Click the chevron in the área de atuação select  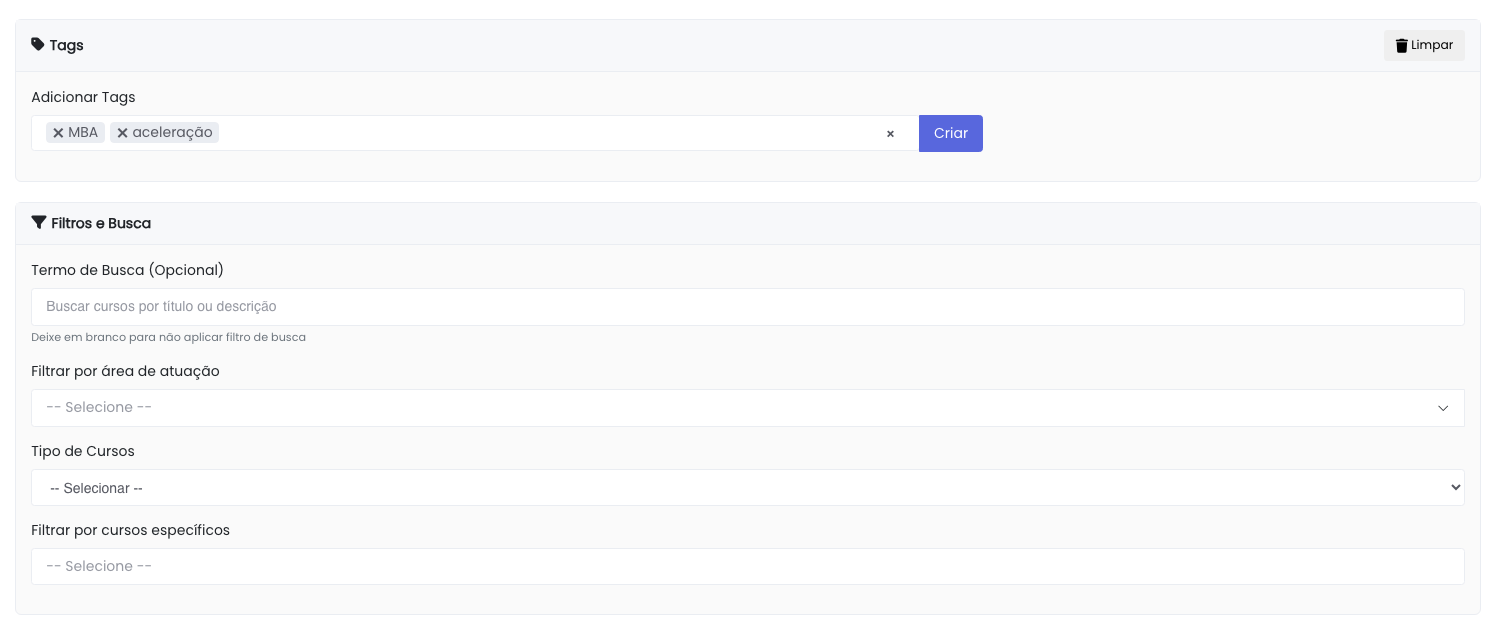(1443, 408)
